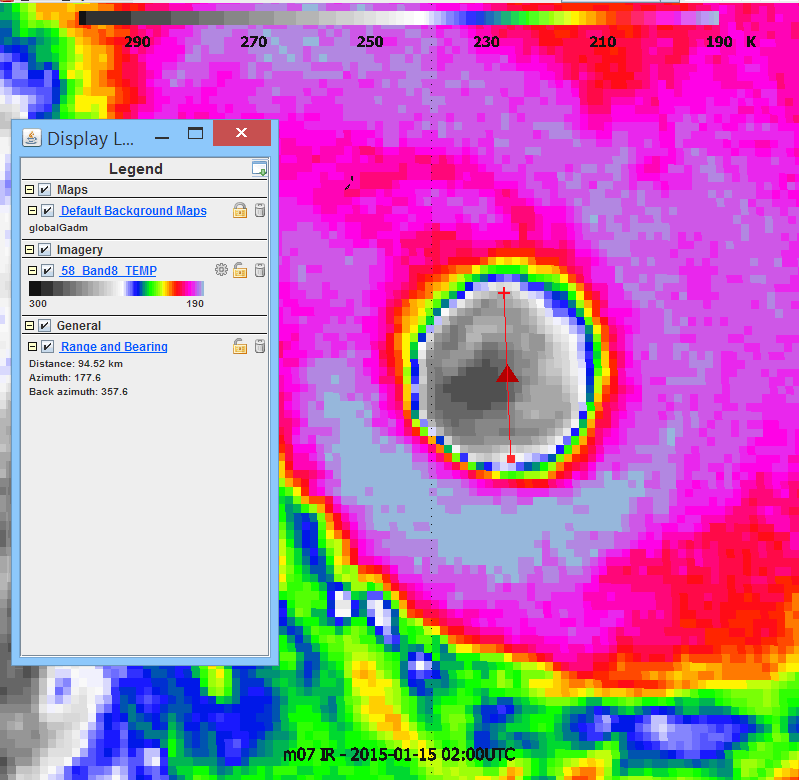The height and width of the screenshot is (780, 799).
Task: Open the Default Background Maps link
Action: (134, 210)
